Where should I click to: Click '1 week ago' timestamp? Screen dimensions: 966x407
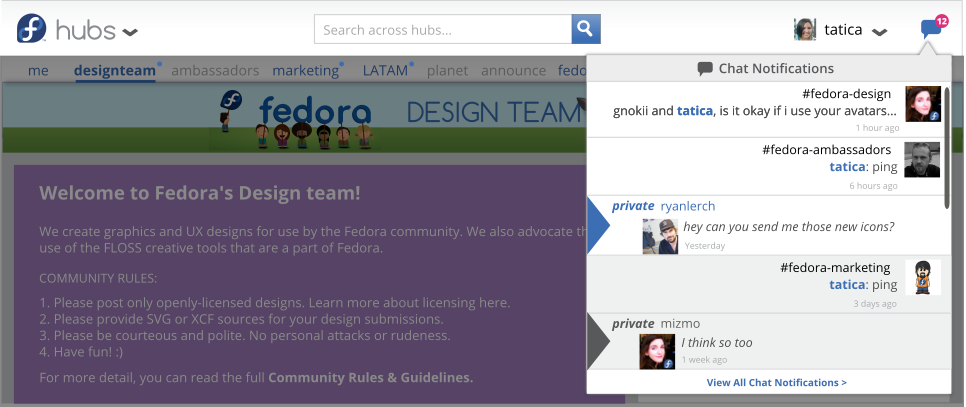coord(704,360)
